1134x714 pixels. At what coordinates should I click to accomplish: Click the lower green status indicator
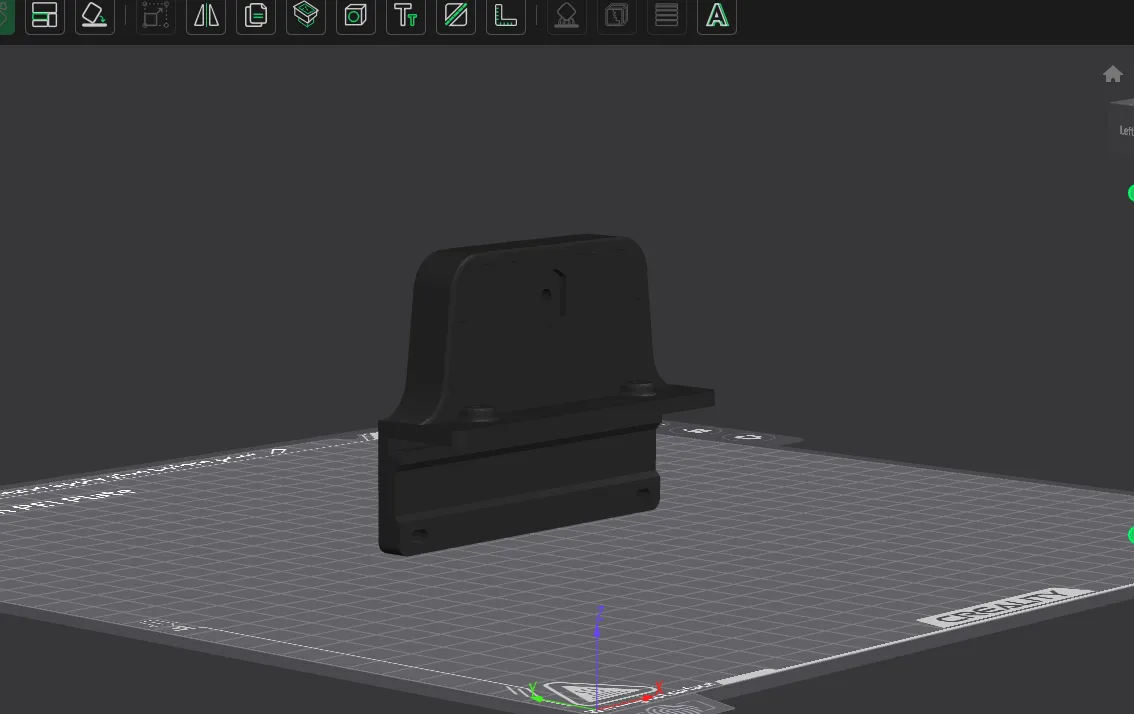(1131, 537)
